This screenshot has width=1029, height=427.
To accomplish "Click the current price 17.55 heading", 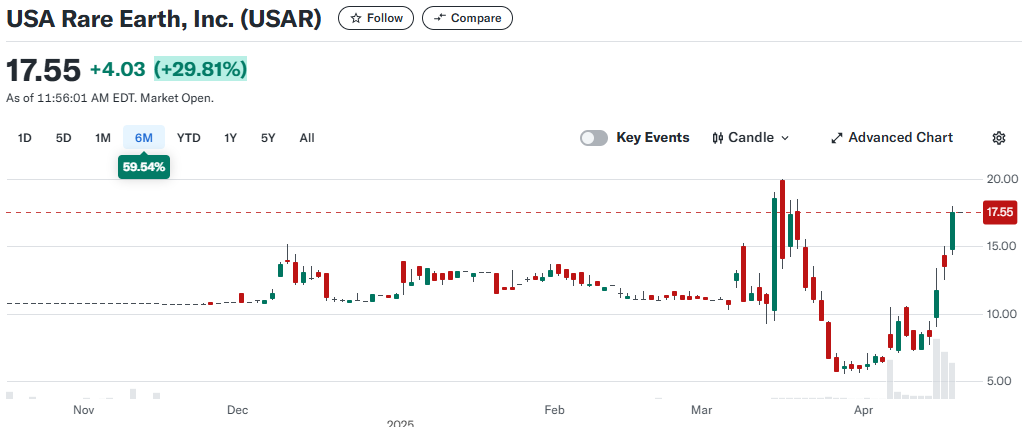I will [43, 70].
